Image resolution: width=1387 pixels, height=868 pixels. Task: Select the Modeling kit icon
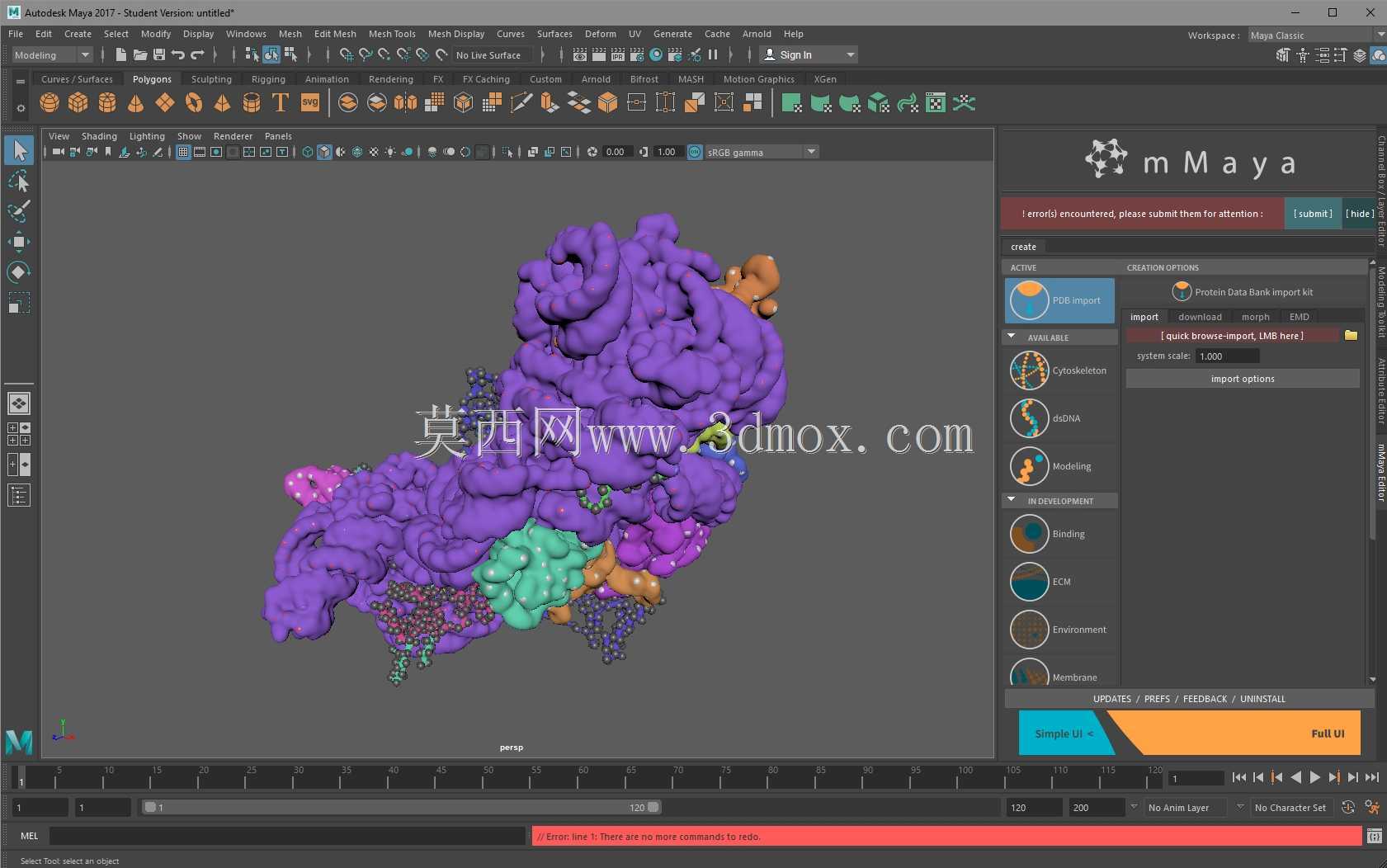(x=1030, y=466)
